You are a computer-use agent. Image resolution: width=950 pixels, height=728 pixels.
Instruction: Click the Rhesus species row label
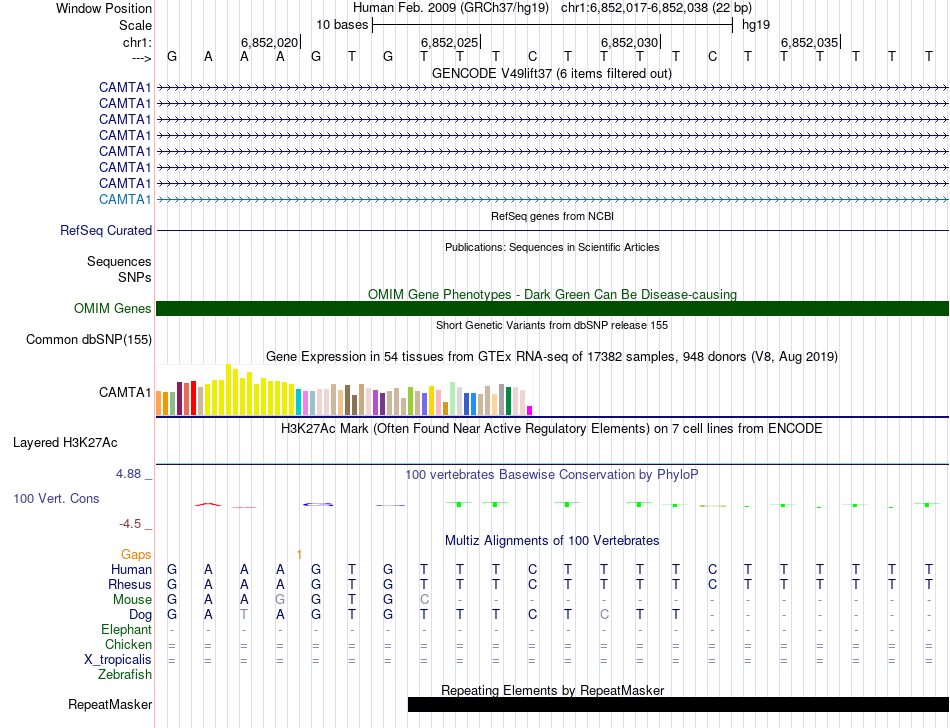coord(131,584)
